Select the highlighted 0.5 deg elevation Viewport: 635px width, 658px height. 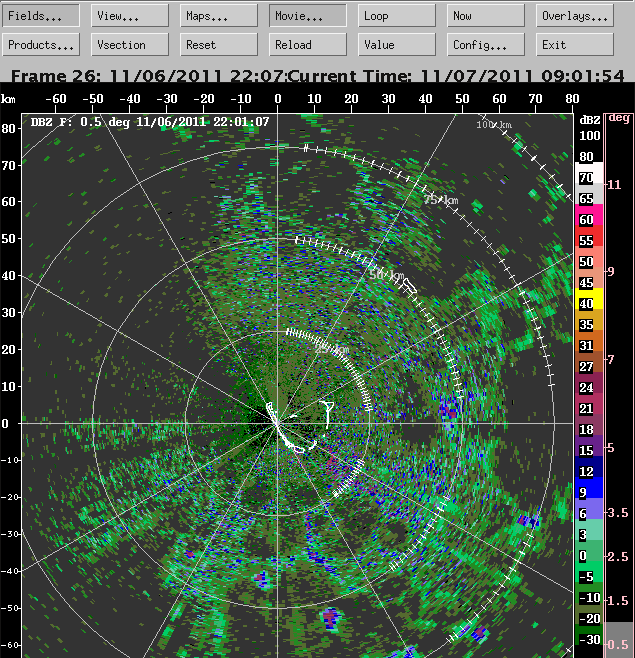(618, 640)
